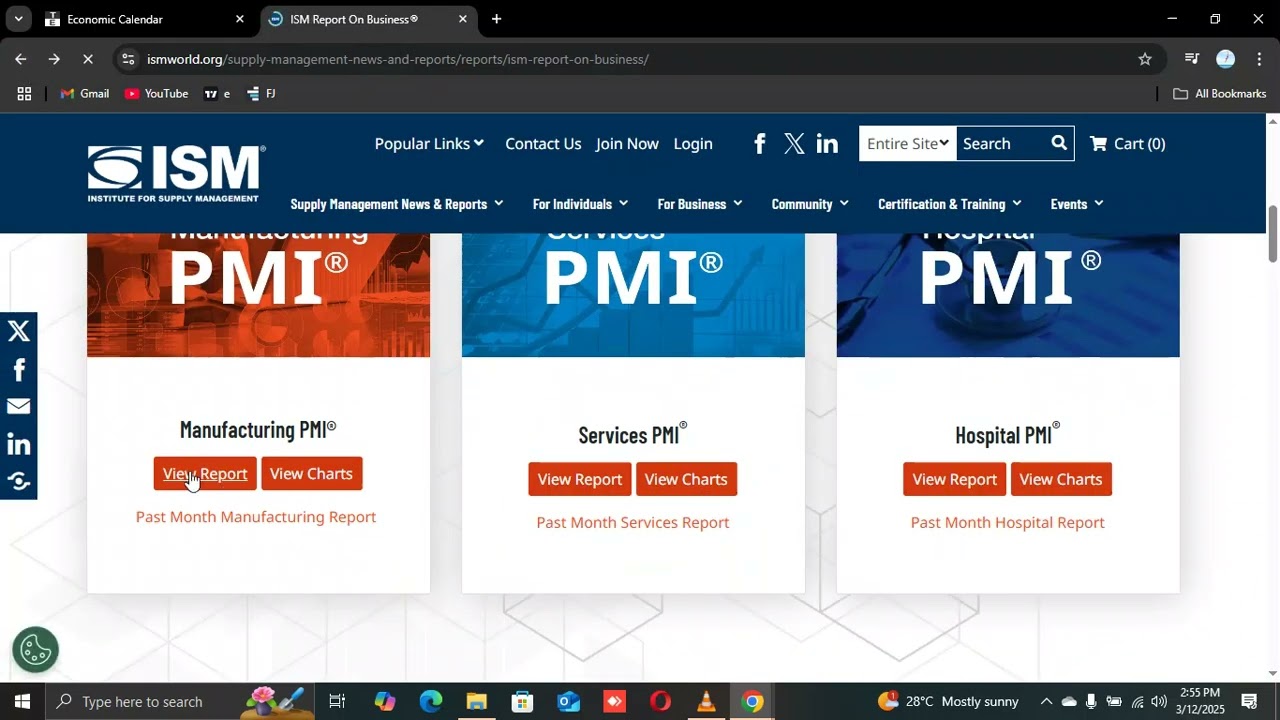Open Chrome three-dot menu
Image resolution: width=1280 pixels, height=720 pixels.
(x=1259, y=59)
